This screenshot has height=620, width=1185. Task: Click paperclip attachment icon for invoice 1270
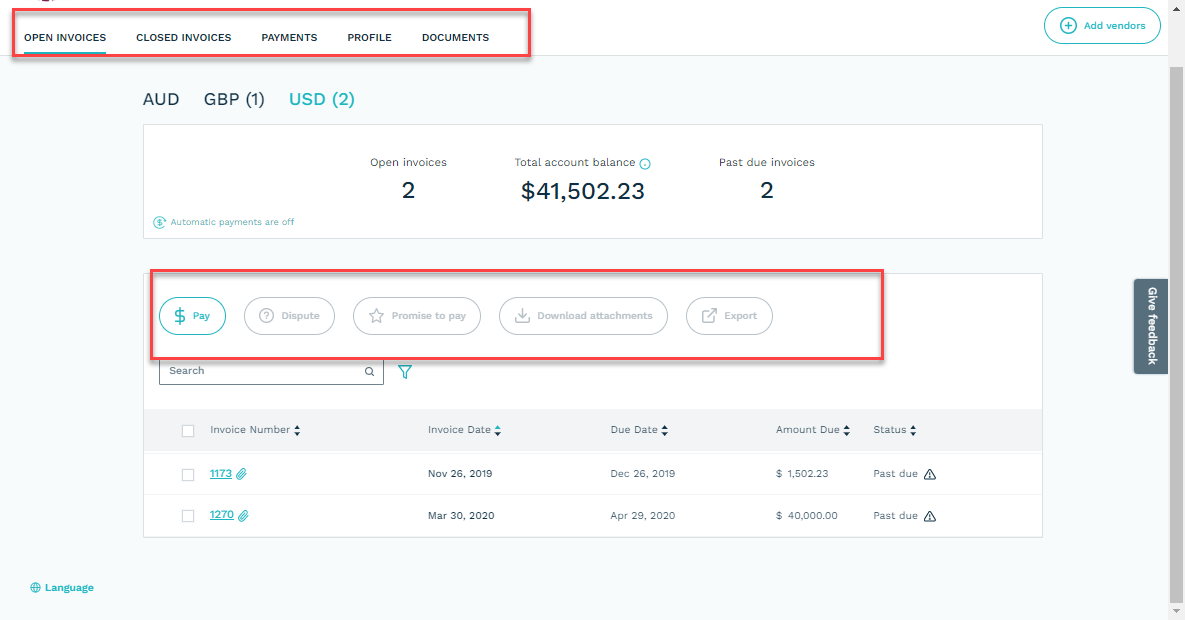pos(243,516)
